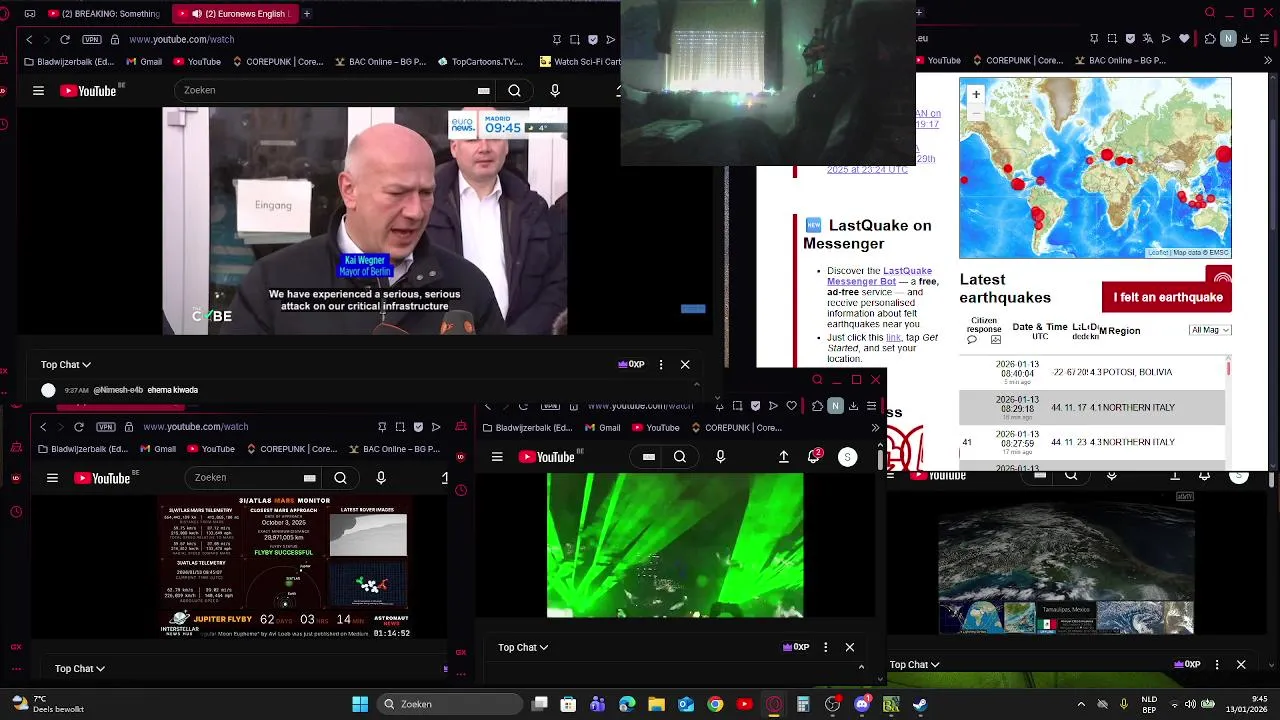
Task: Collapse chat arrow under green laser video
Action: [861, 667]
